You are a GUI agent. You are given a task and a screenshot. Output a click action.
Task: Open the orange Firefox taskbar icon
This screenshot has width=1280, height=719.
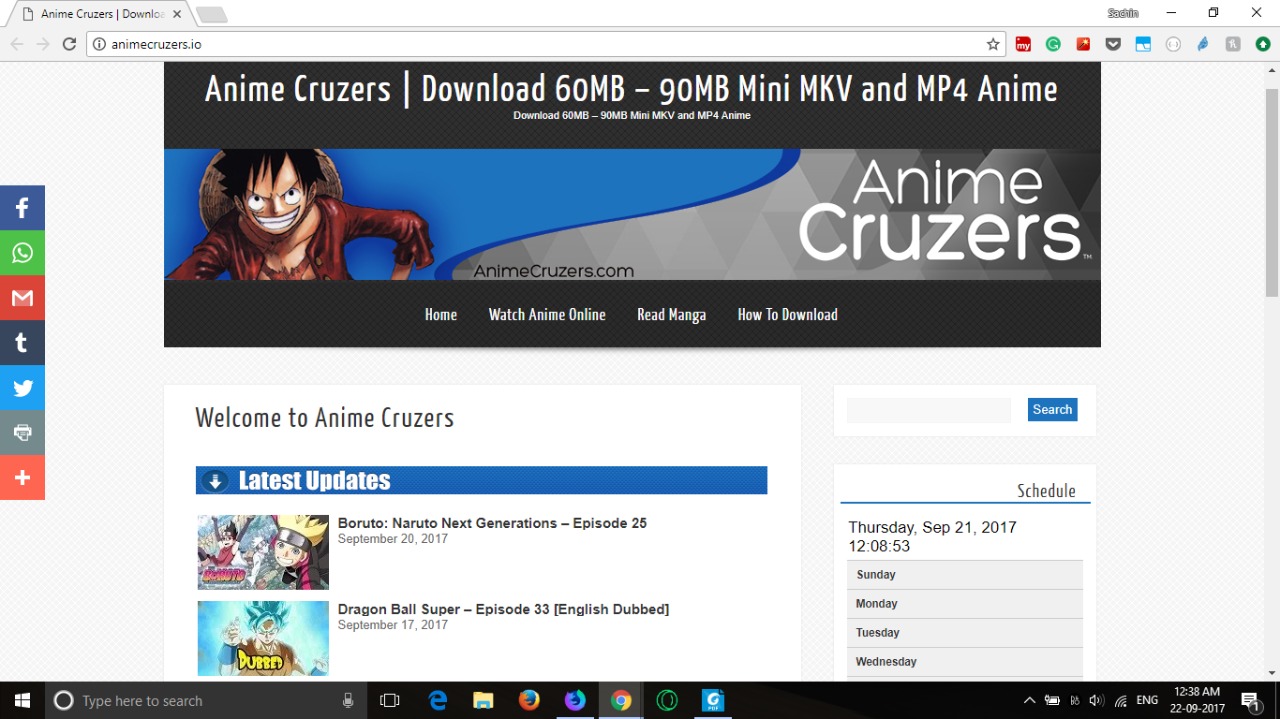(529, 700)
